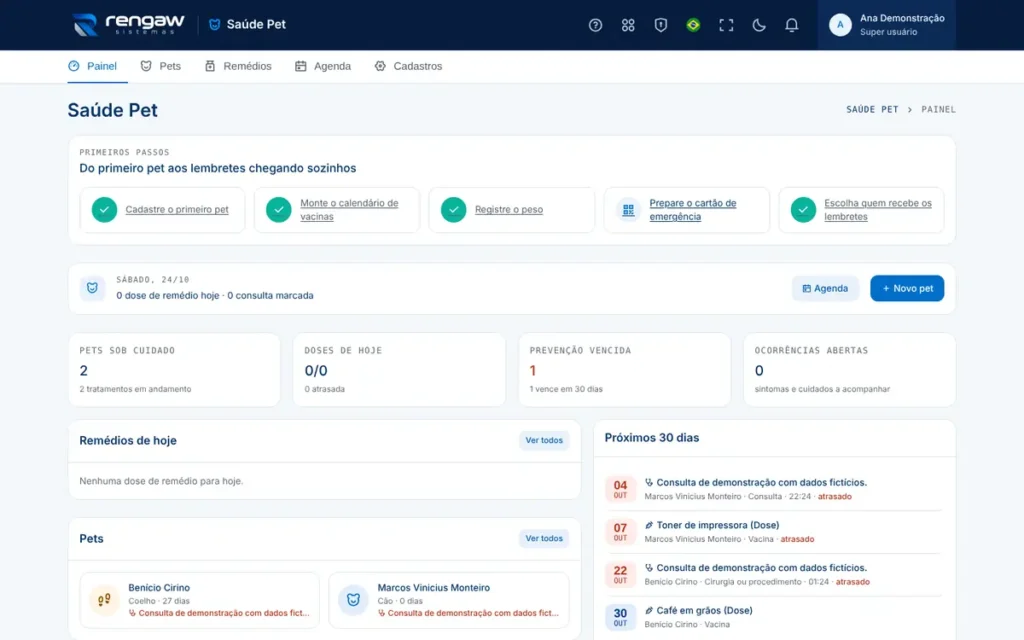Image resolution: width=1024 pixels, height=640 pixels.
Task: Click the dog icon of Marcos Vinicius Monteiro
Action: (353, 600)
